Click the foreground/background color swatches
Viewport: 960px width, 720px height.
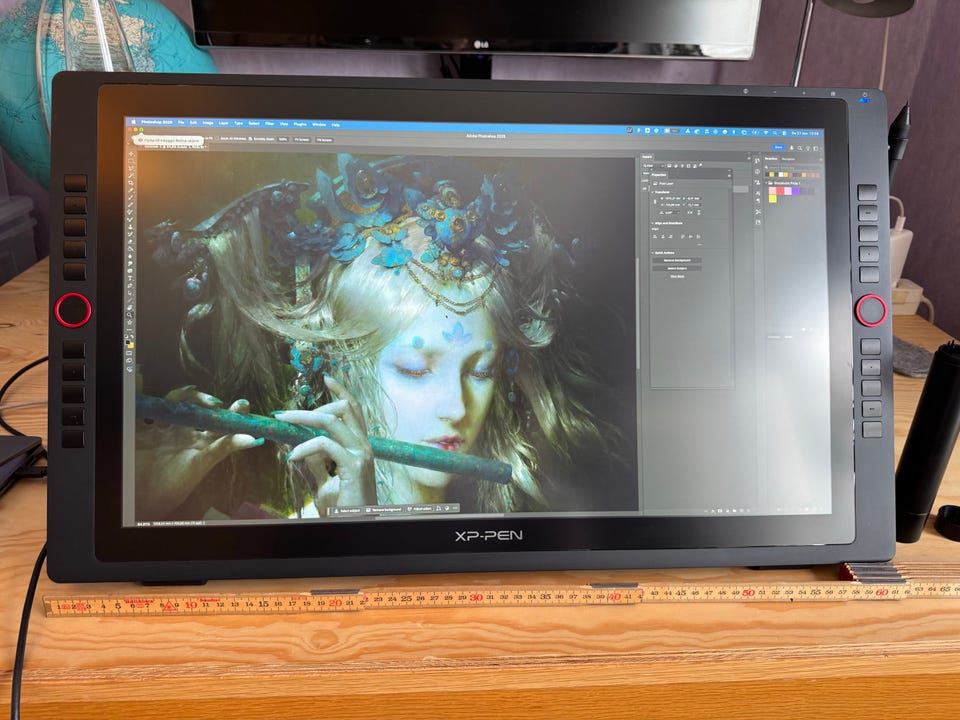pyautogui.click(x=130, y=343)
